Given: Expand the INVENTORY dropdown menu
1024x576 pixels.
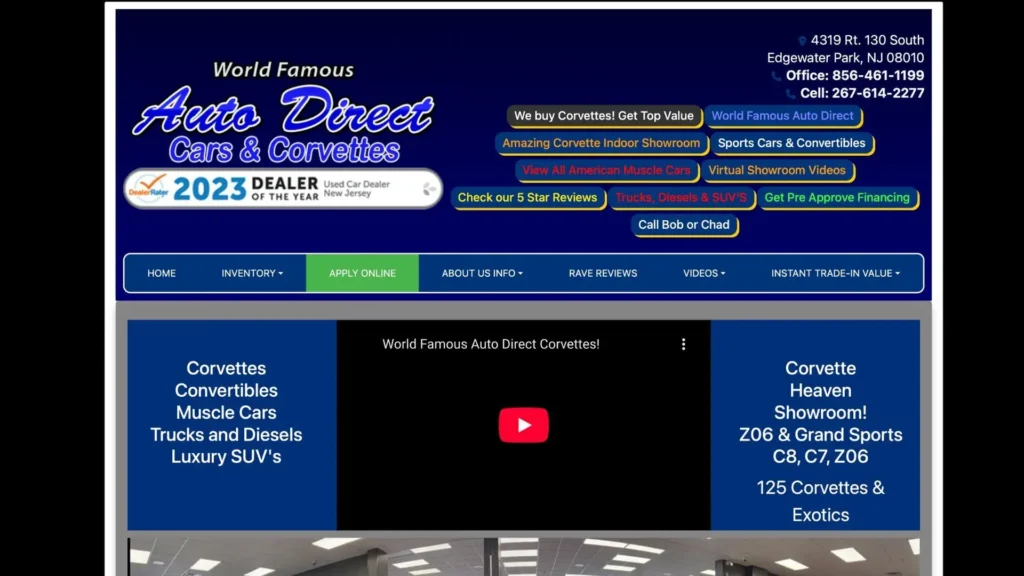Looking at the screenshot, I should click(x=252, y=273).
